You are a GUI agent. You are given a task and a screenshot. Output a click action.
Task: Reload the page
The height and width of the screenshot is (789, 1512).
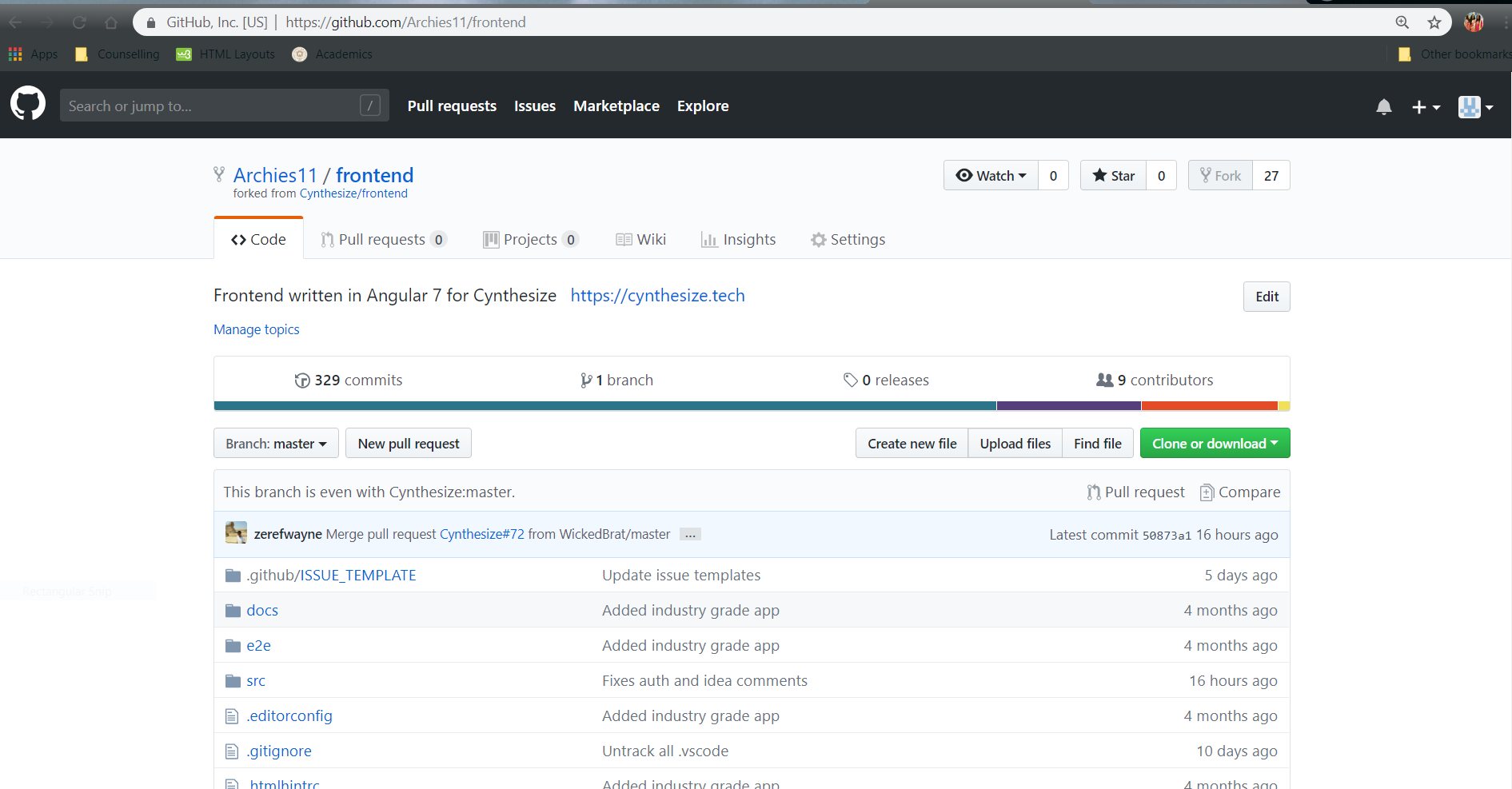(79, 22)
